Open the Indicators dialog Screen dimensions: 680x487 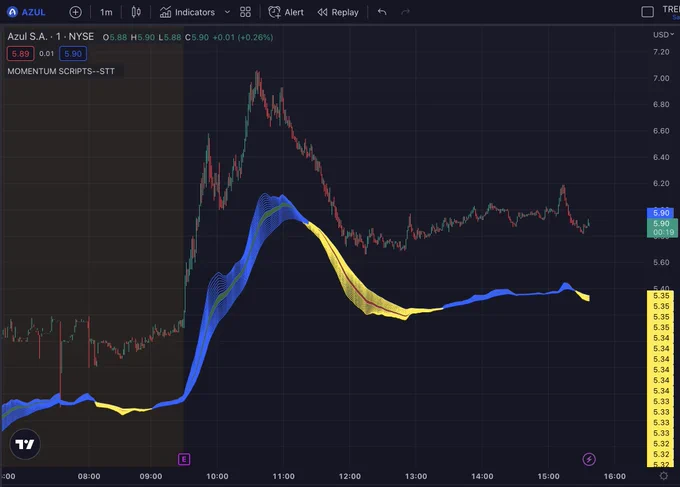(187, 12)
